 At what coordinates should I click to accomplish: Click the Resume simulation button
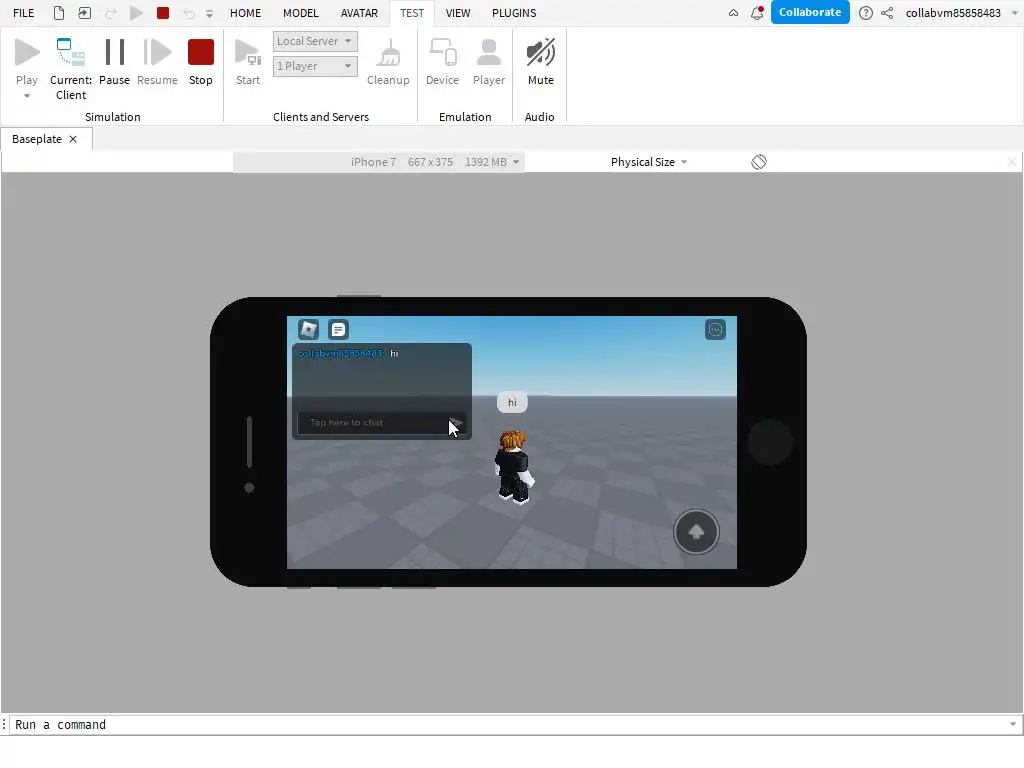pyautogui.click(x=157, y=61)
